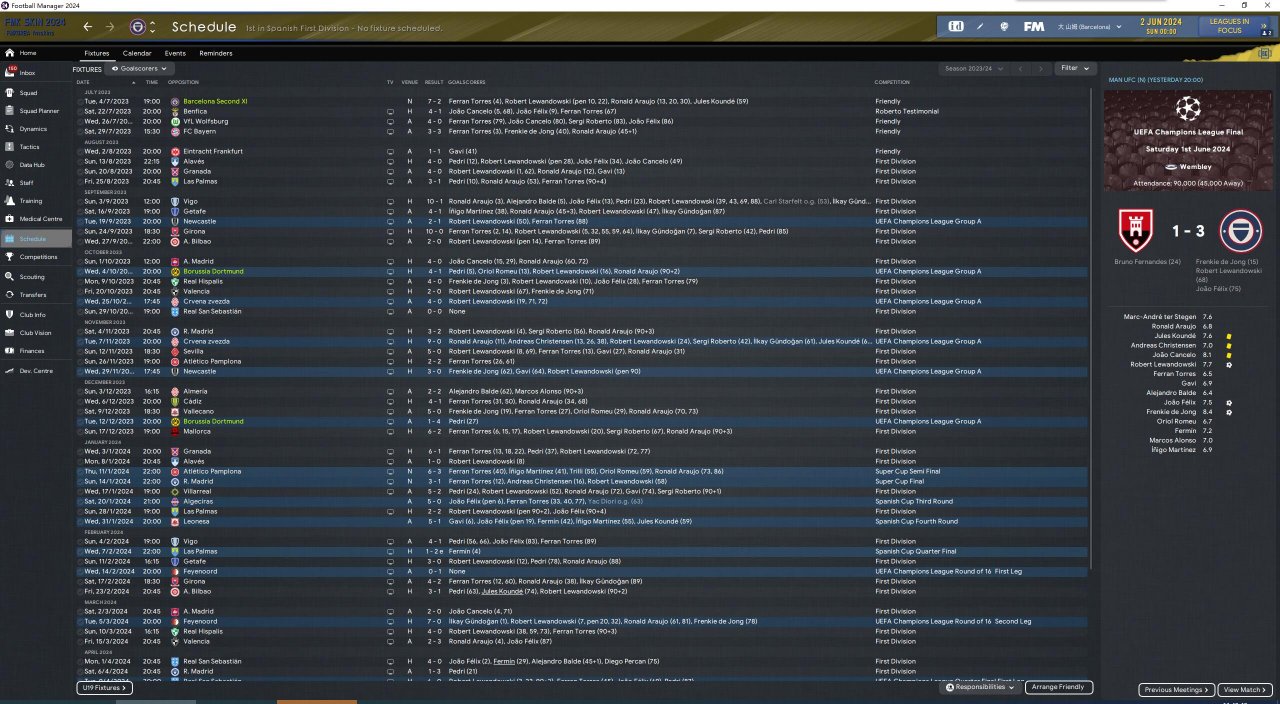Open the Filter dropdown
Screen dimensions: 1280x704
click(1075, 68)
